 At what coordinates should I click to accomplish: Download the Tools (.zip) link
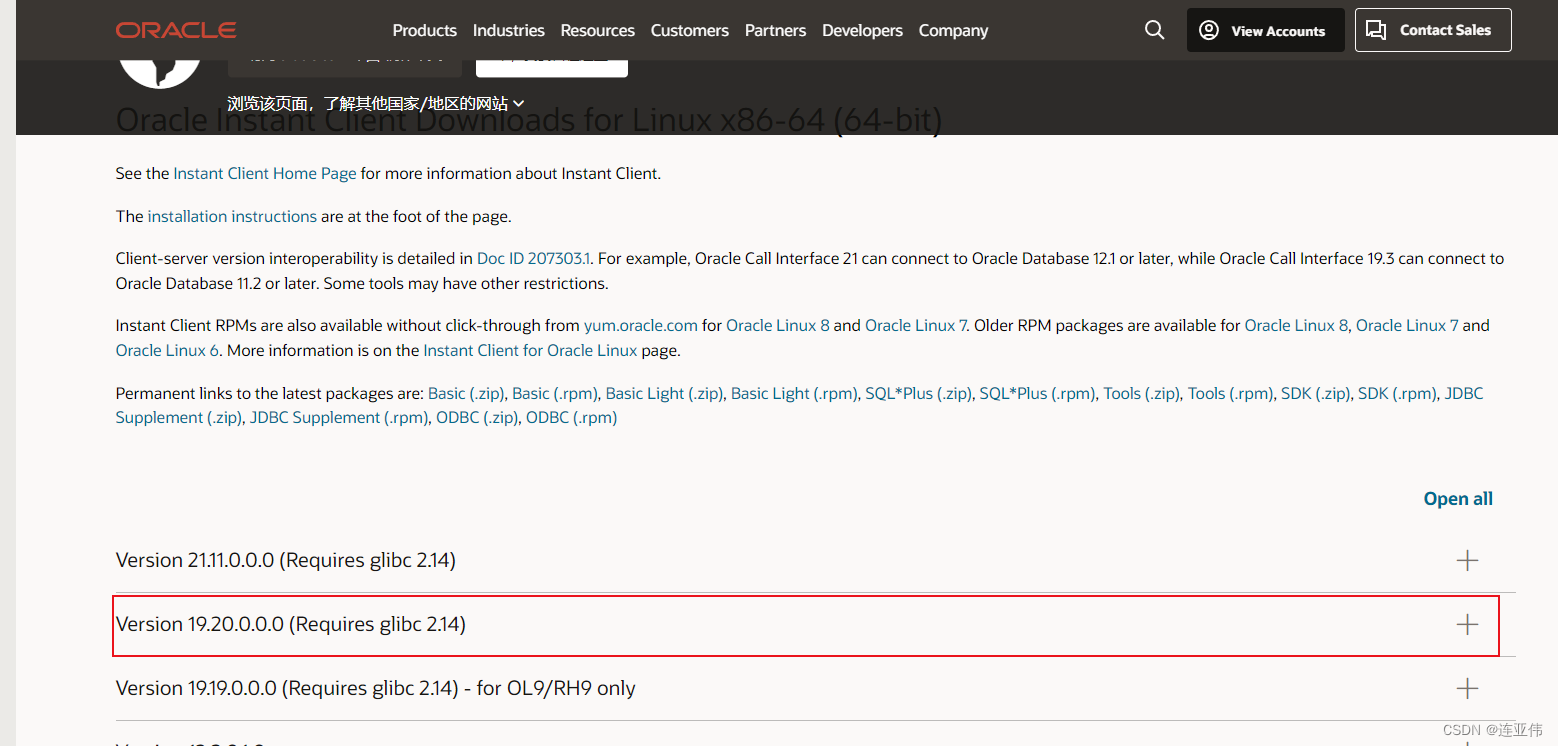[x=1141, y=393]
